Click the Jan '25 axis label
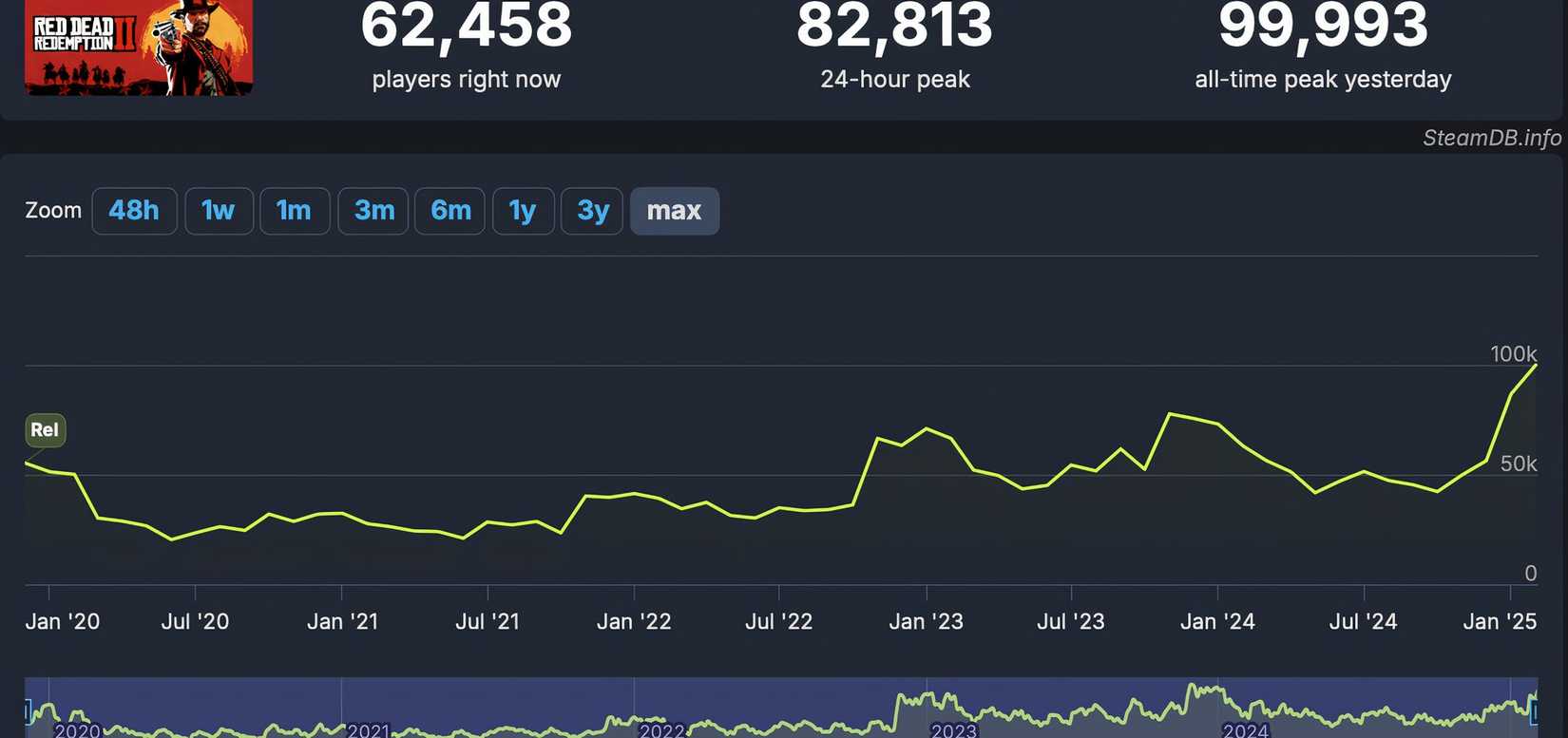This screenshot has width=1568, height=738. click(x=1500, y=621)
